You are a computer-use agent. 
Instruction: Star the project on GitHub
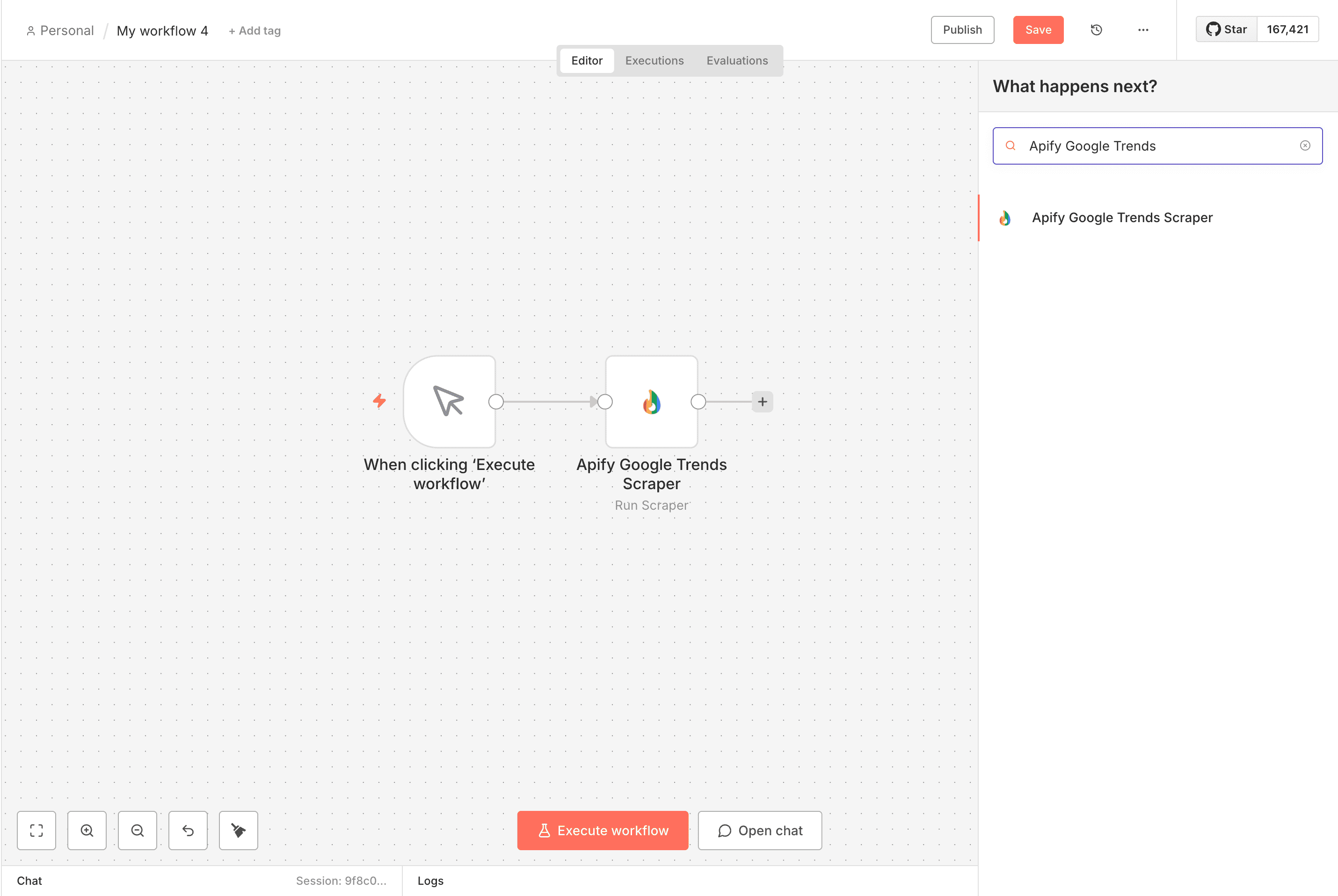coord(1226,29)
